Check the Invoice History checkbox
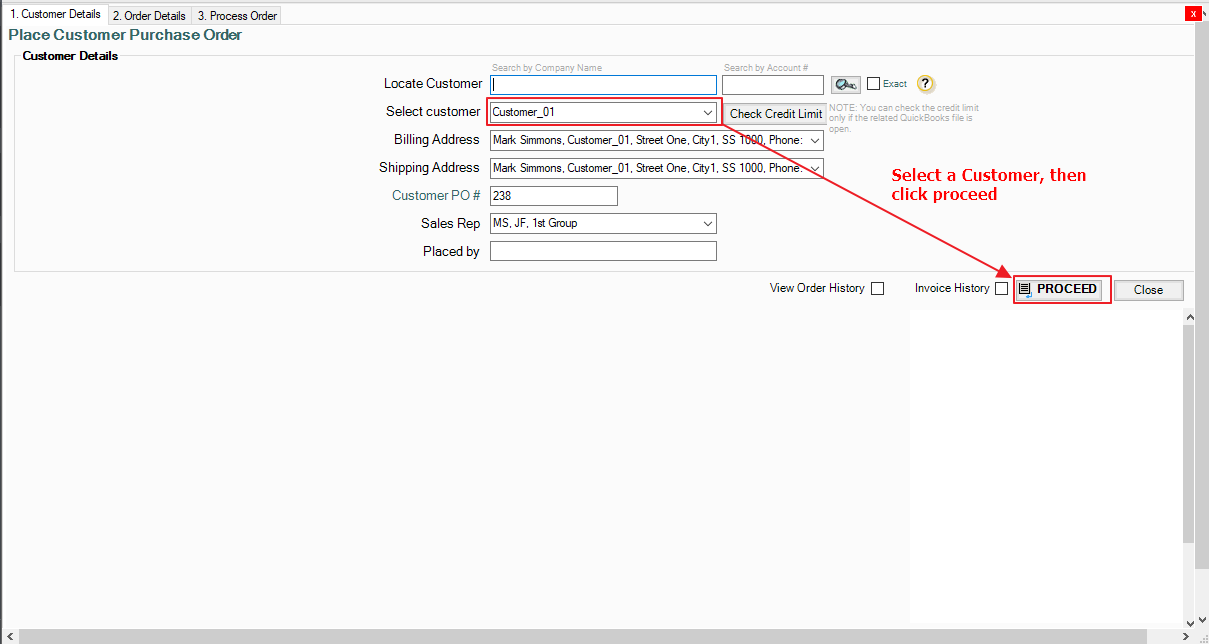The image size is (1209, 644). (1001, 289)
